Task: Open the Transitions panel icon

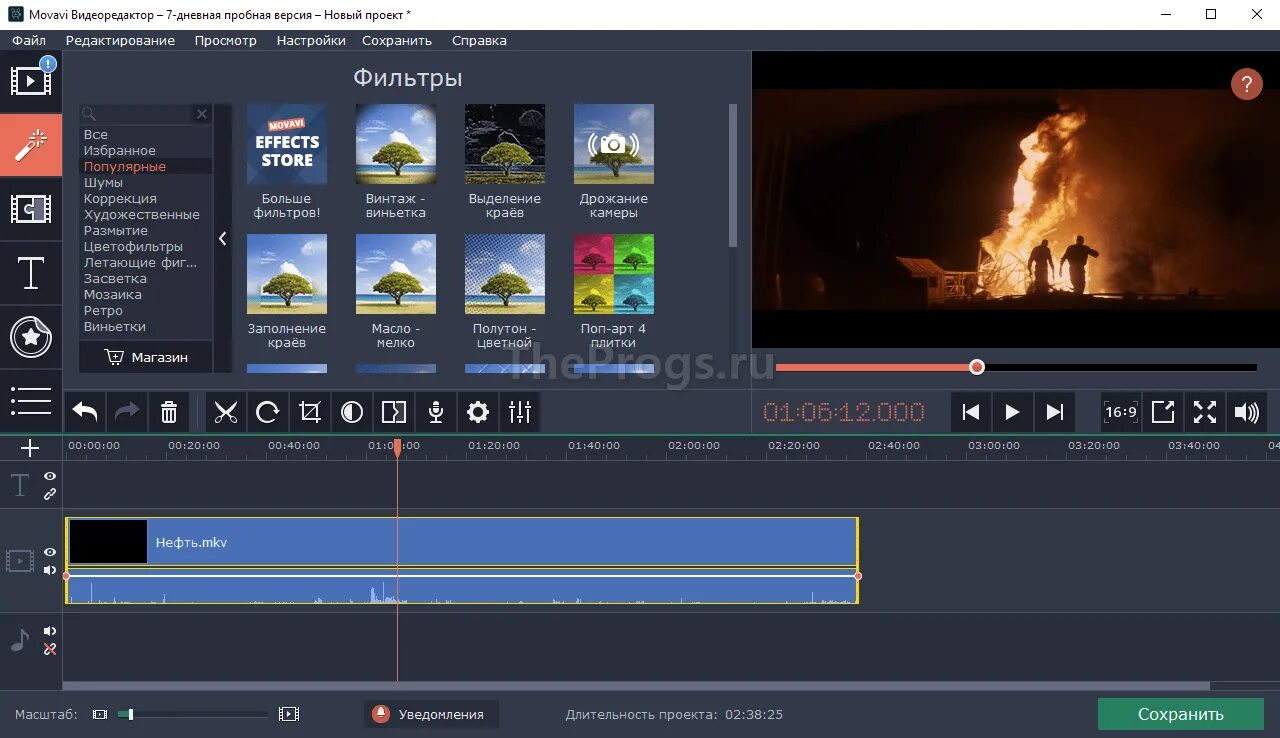Action: tap(31, 209)
